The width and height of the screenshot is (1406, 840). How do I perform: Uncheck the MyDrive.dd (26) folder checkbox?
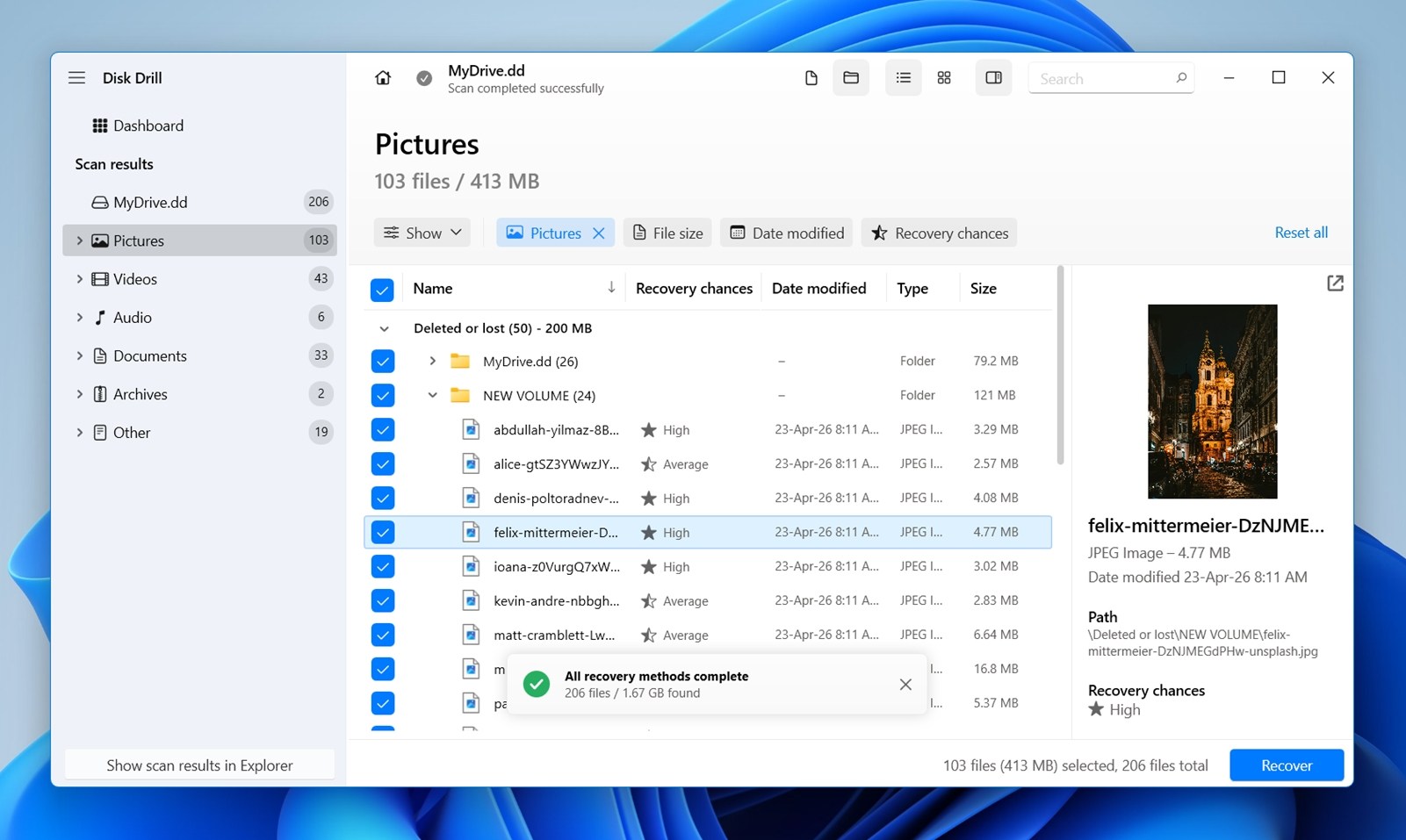coord(382,361)
